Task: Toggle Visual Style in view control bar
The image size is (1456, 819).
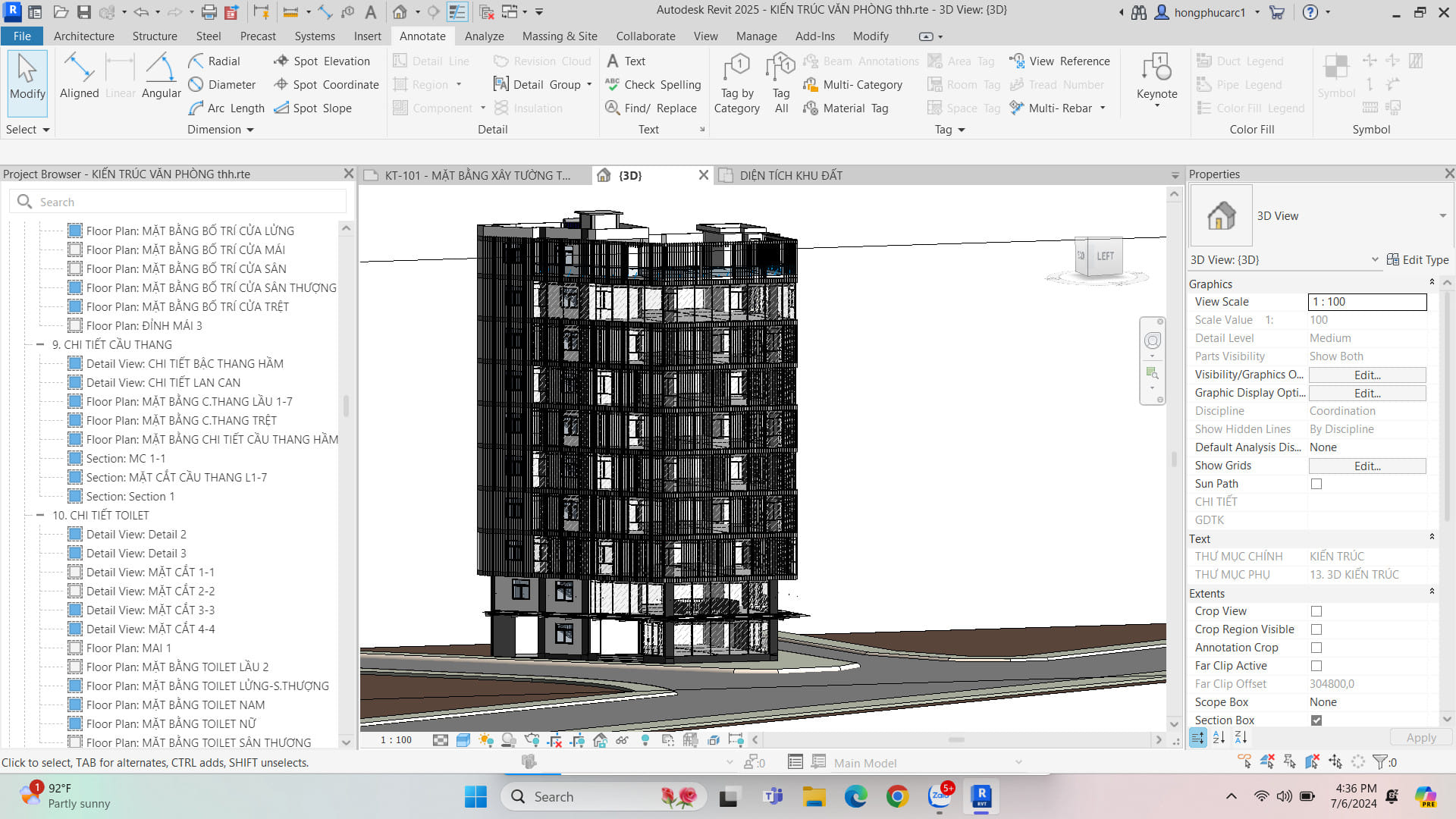Action: [x=463, y=739]
